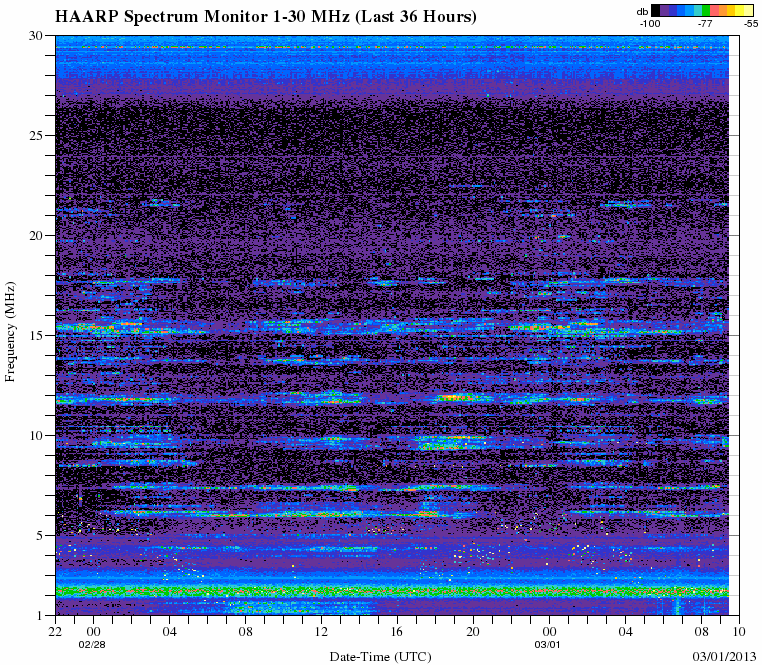The height and width of the screenshot is (665, 762).
Task: Click the '20' label on the time axis
Action: click(473, 631)
